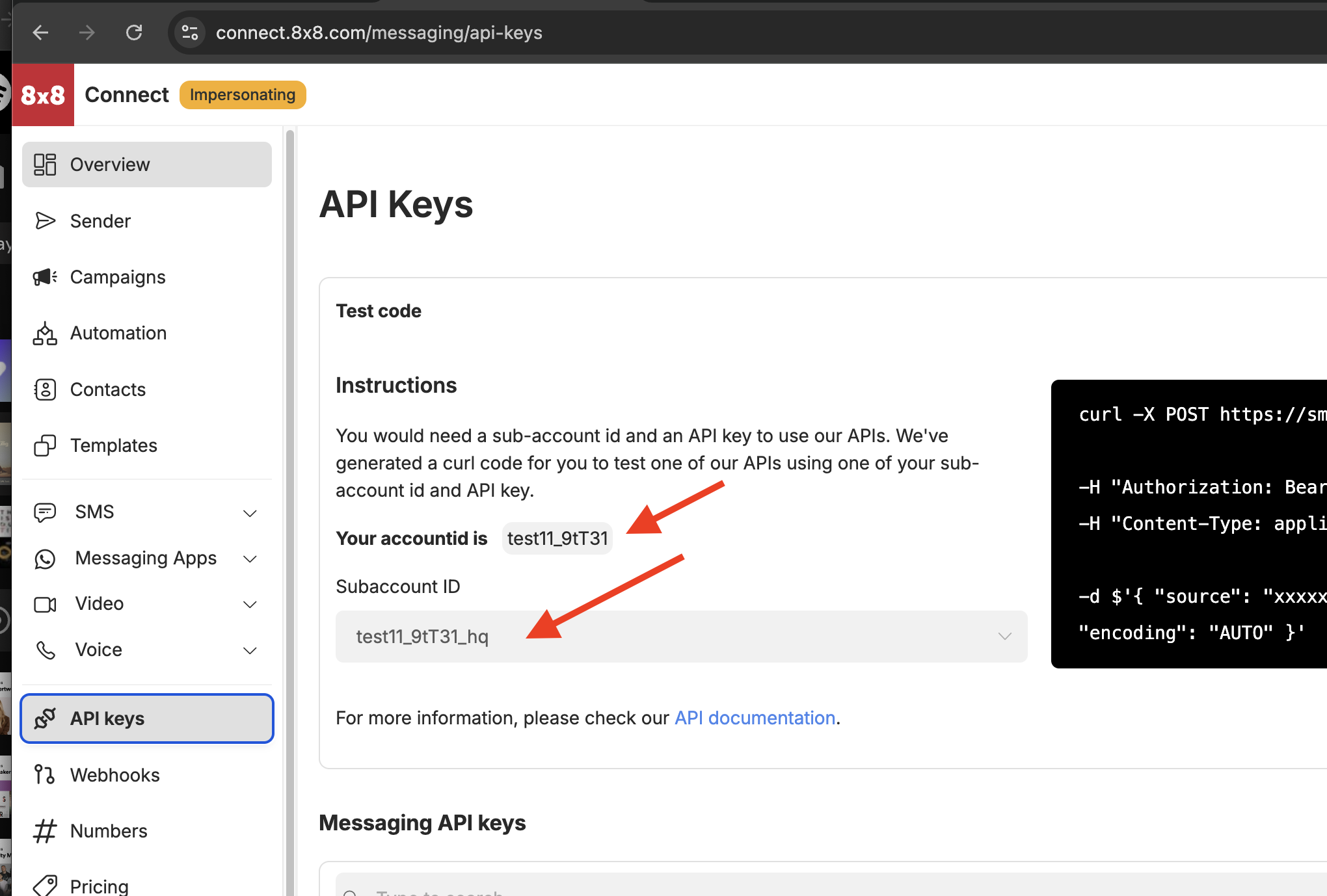
Task: Reload the page with the refresh icon
Action: coord(134,33)
